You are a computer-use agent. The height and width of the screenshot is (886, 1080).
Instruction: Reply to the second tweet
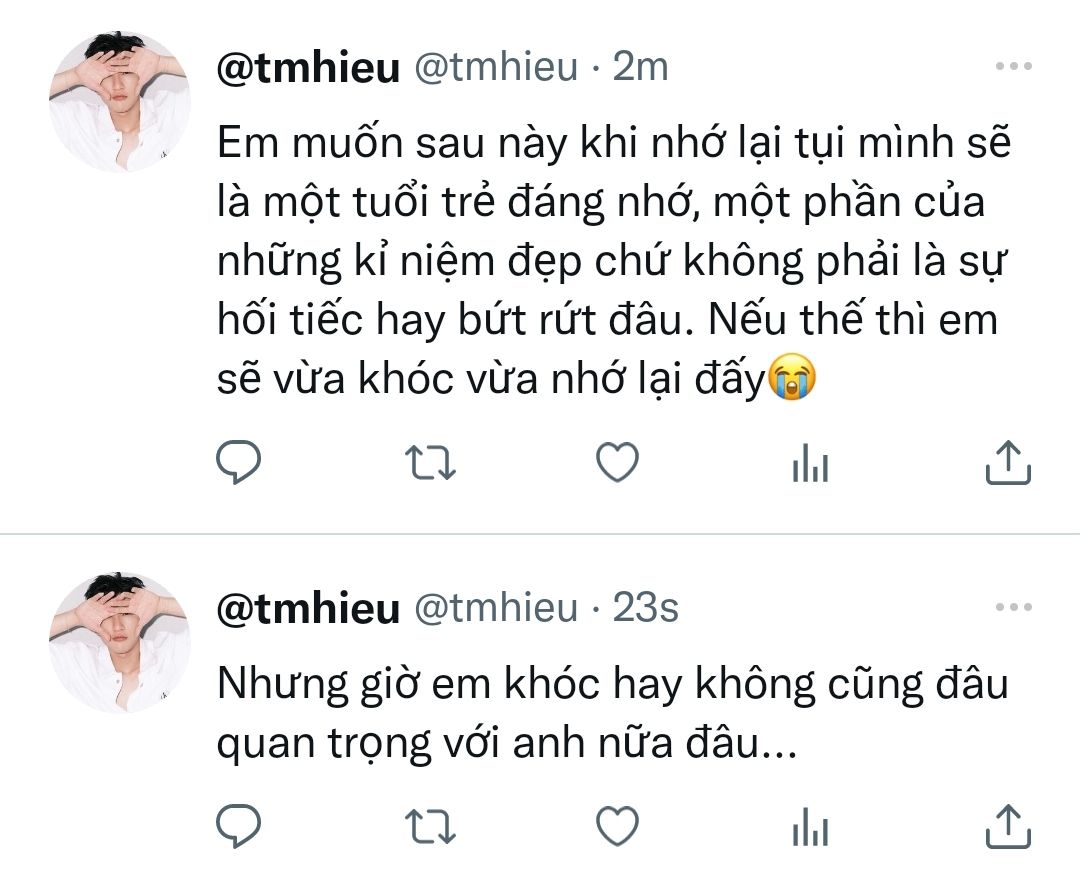coord(238,825)
